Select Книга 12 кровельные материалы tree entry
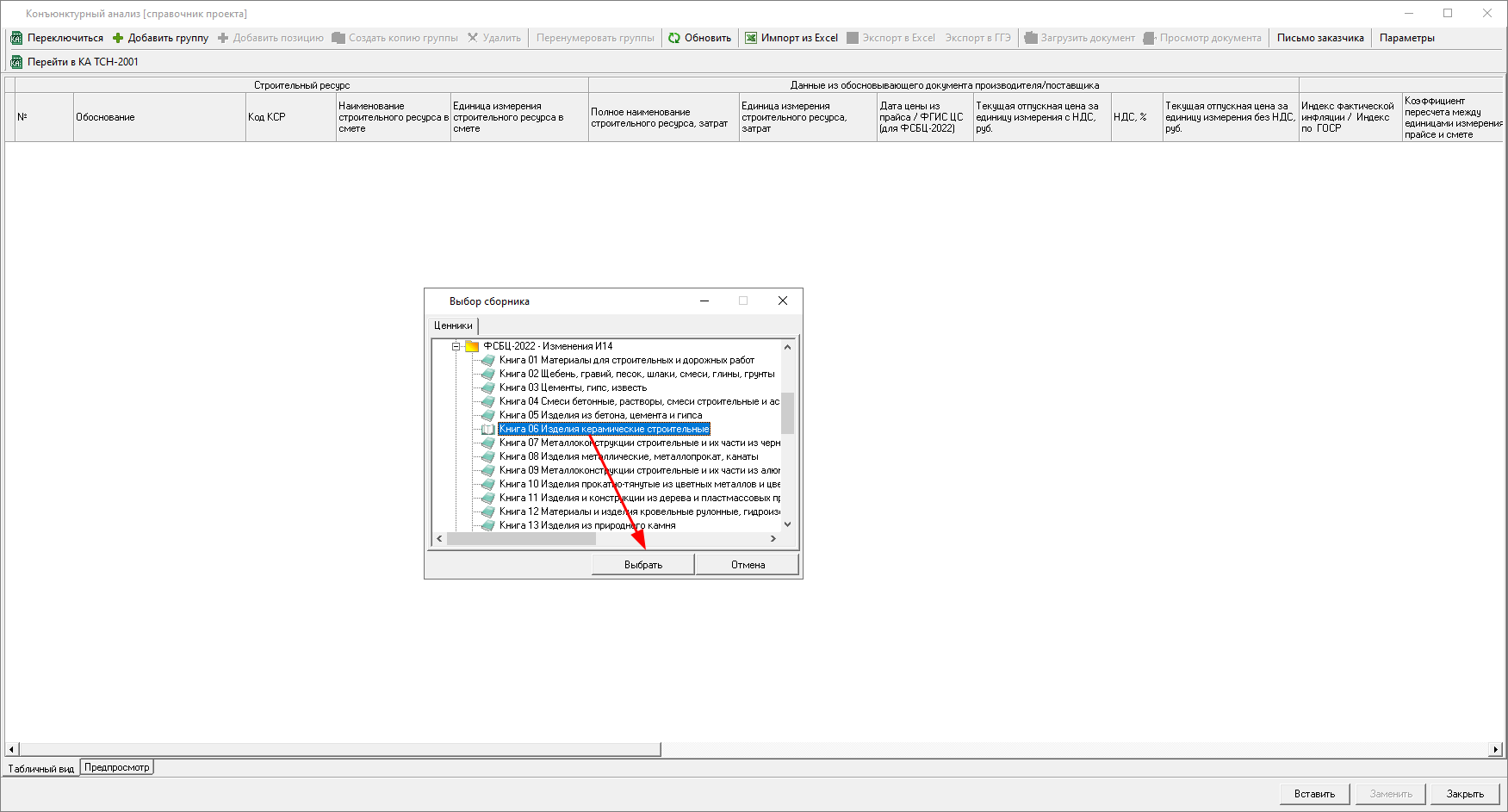Screen dimensions: 1508x812 pyautogui.click(x=639, y=511)
